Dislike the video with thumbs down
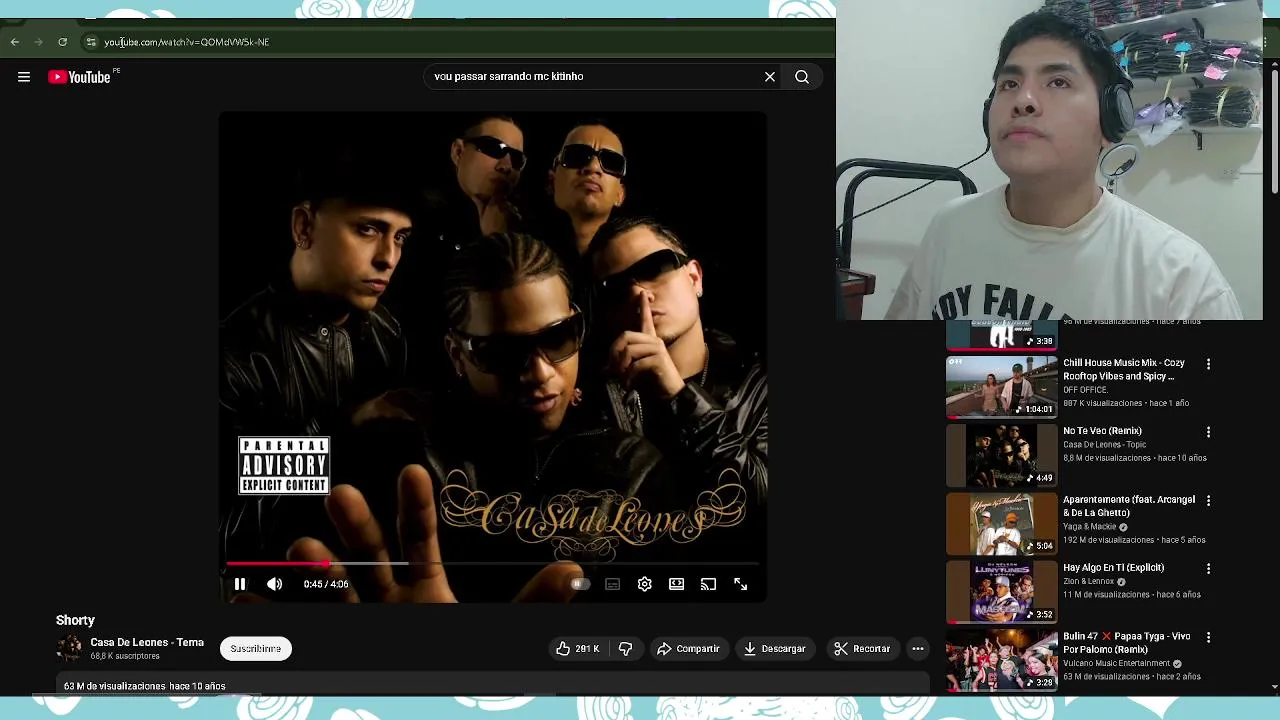 (x=625, y=649)
